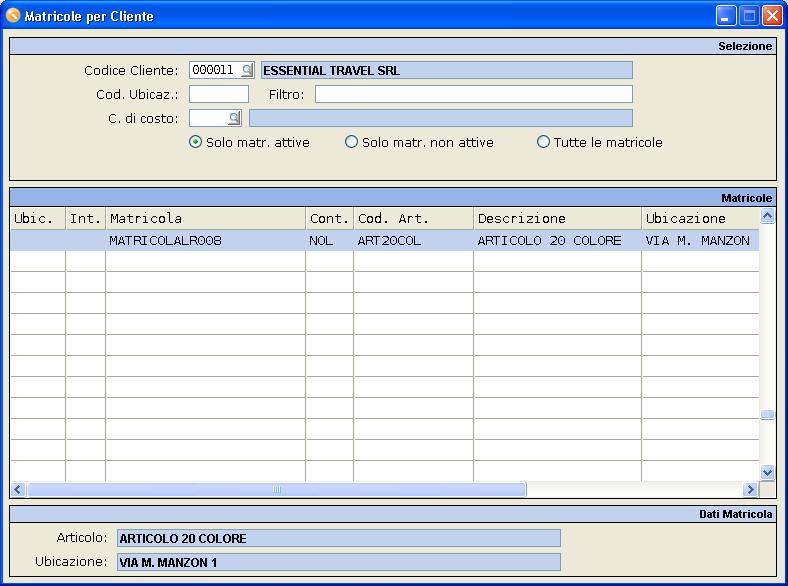Click the Descrizione column header
The image size is (788, 586).
pyautogui.click(x=557, y=219)
